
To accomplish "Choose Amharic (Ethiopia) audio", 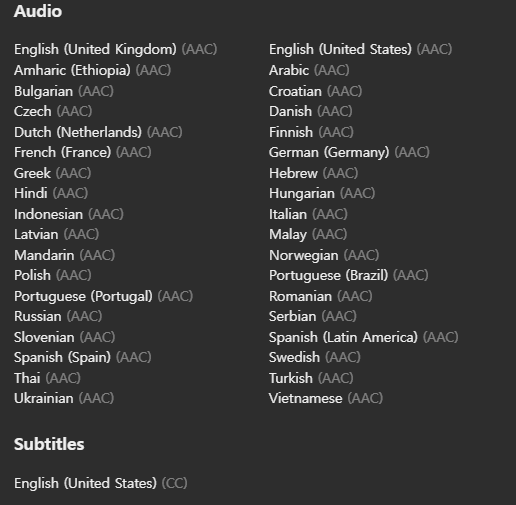I will click(x=92, y=70).
